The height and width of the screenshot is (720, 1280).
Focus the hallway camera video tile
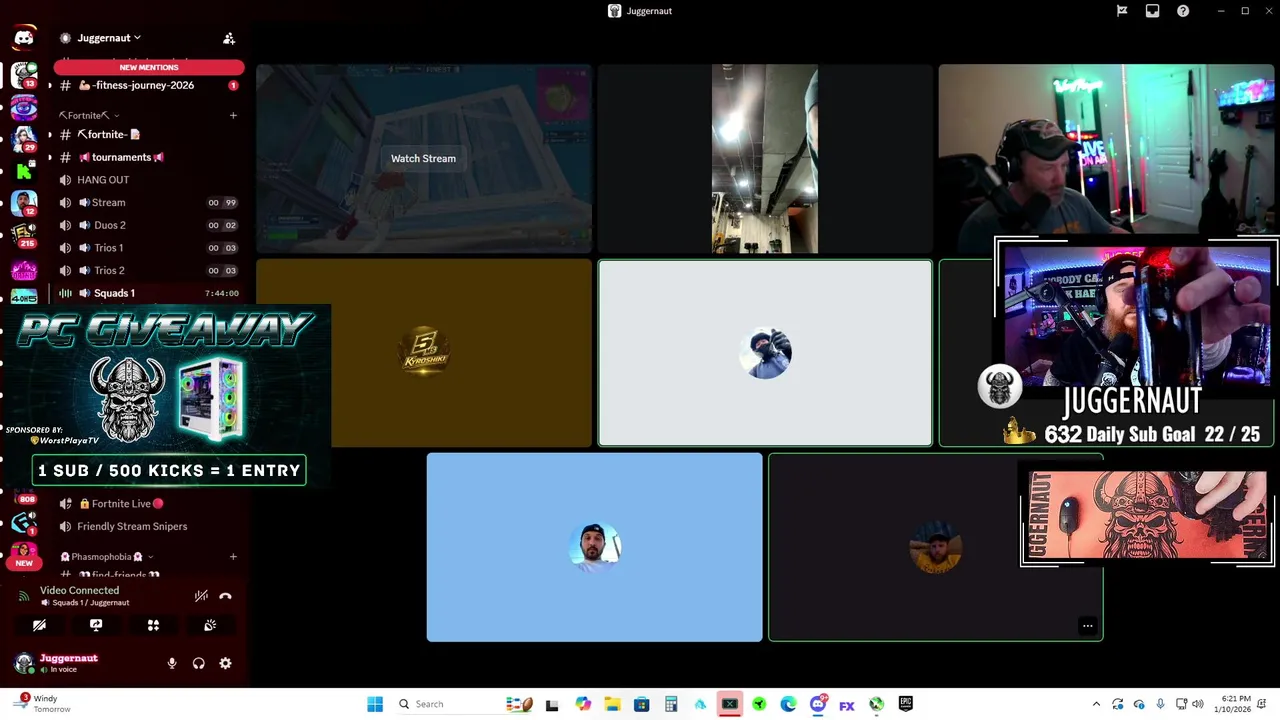(765, 158)
